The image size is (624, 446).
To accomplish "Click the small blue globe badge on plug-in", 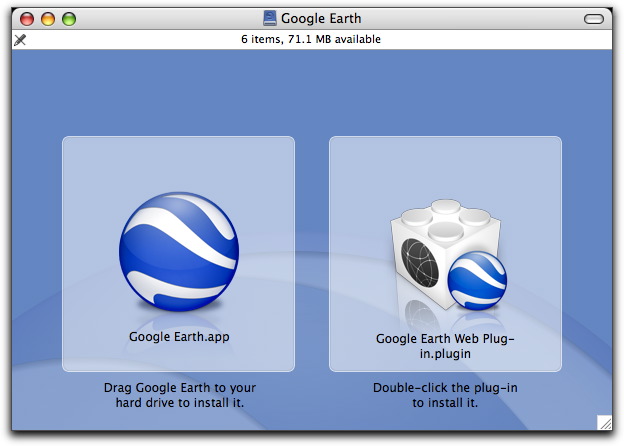I will tap(476, 283).
